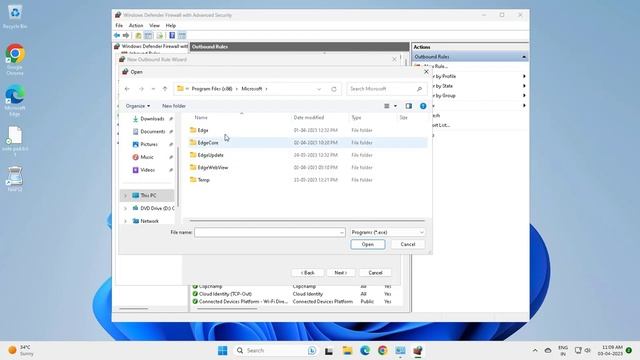
Task: Open Downloads in navigation pane
Action: tap(152, 119)
